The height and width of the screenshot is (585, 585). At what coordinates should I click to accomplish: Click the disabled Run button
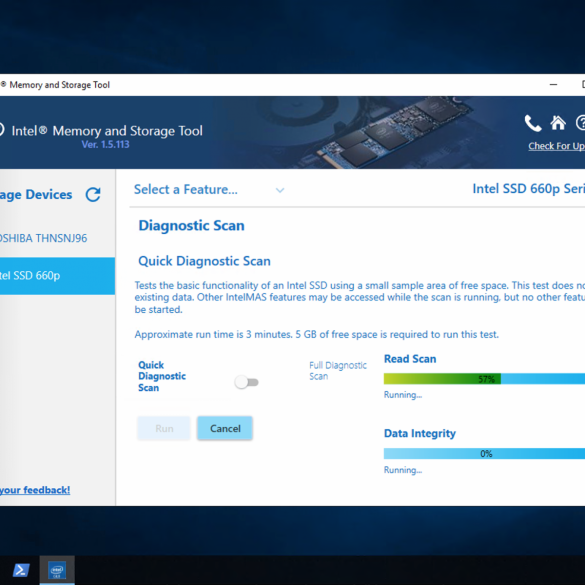[x=164, y=428]
